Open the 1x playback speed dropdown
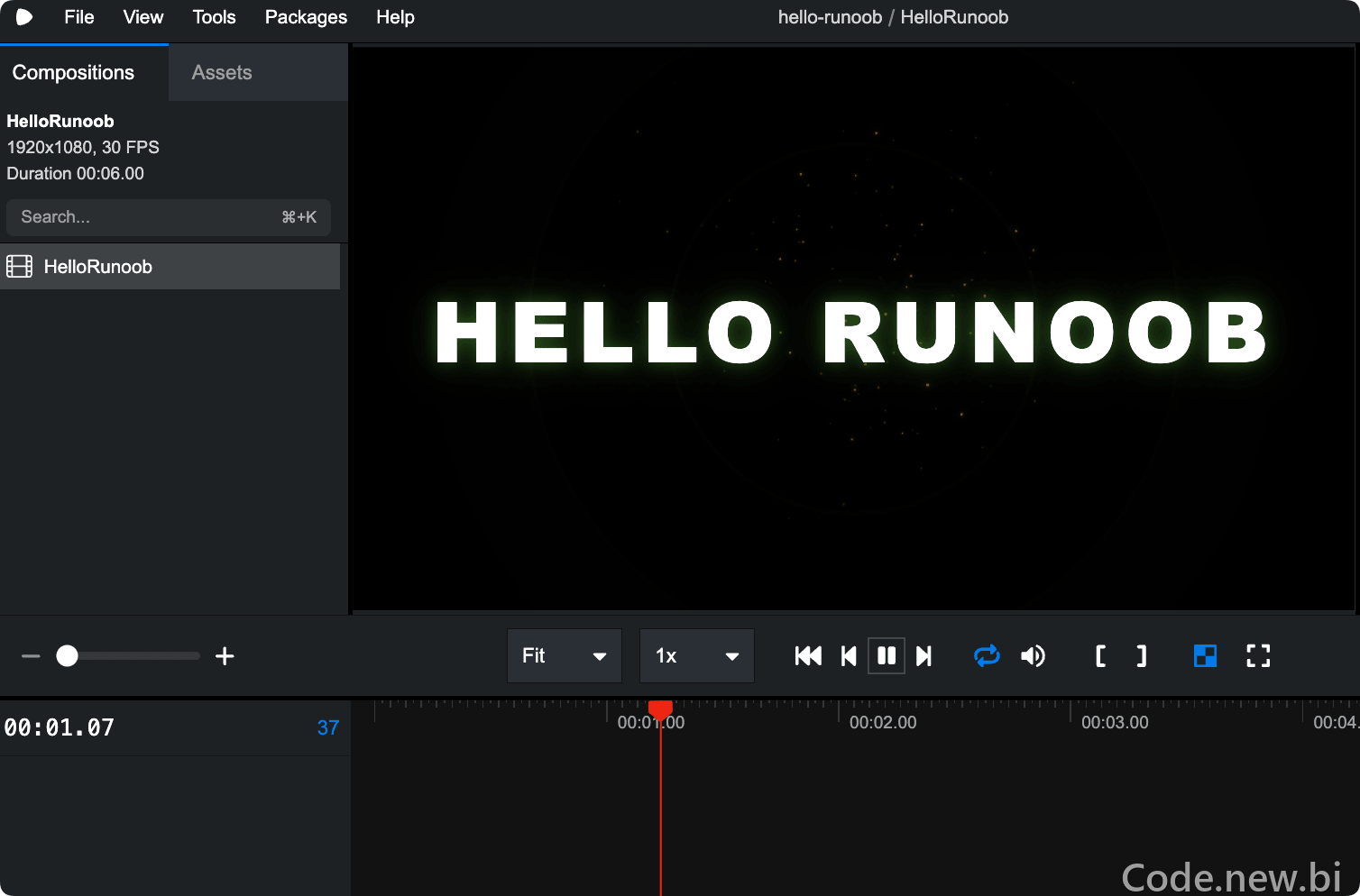 tap(697, 655)
